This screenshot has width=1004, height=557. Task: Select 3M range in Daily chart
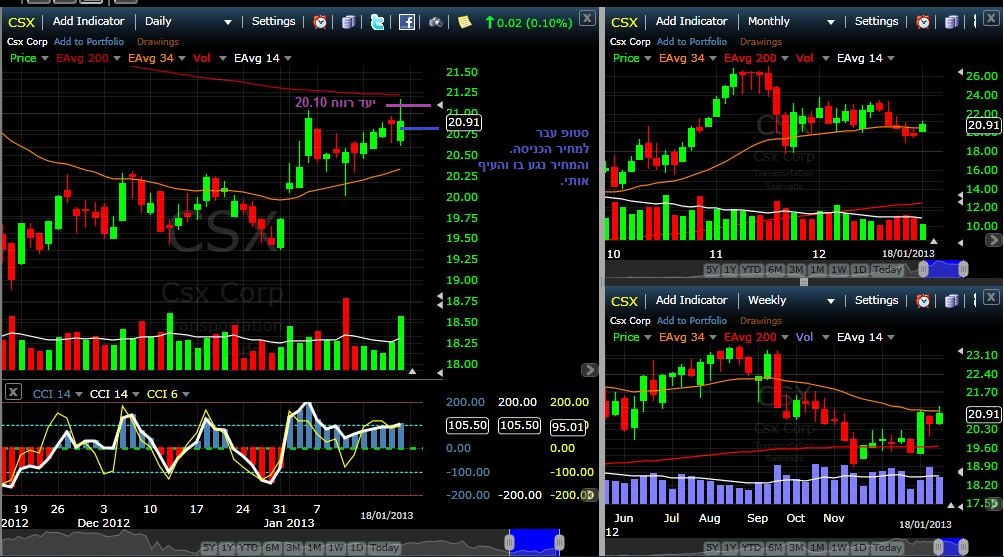pos(293,548)
